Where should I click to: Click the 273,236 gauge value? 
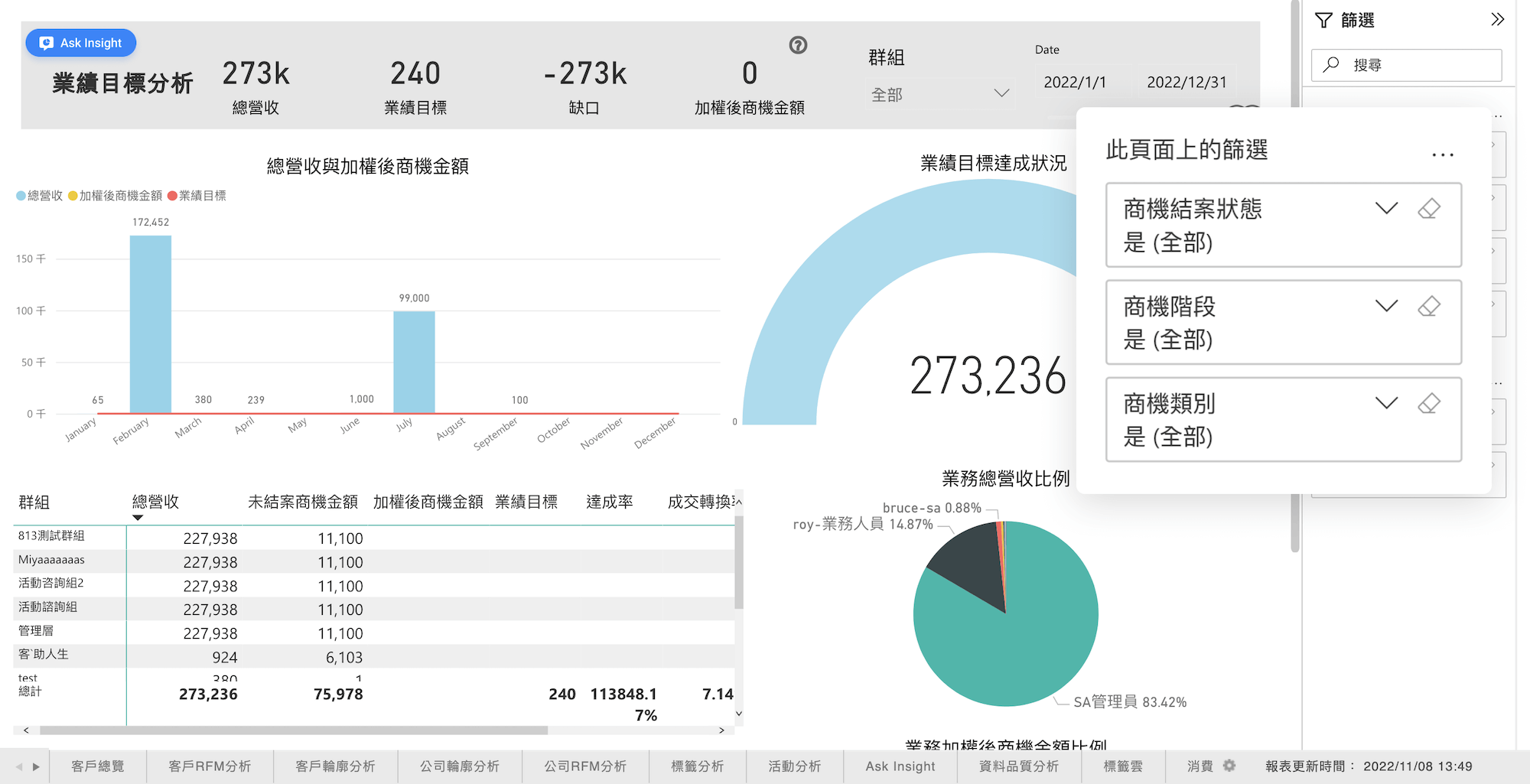coord(988,376)
